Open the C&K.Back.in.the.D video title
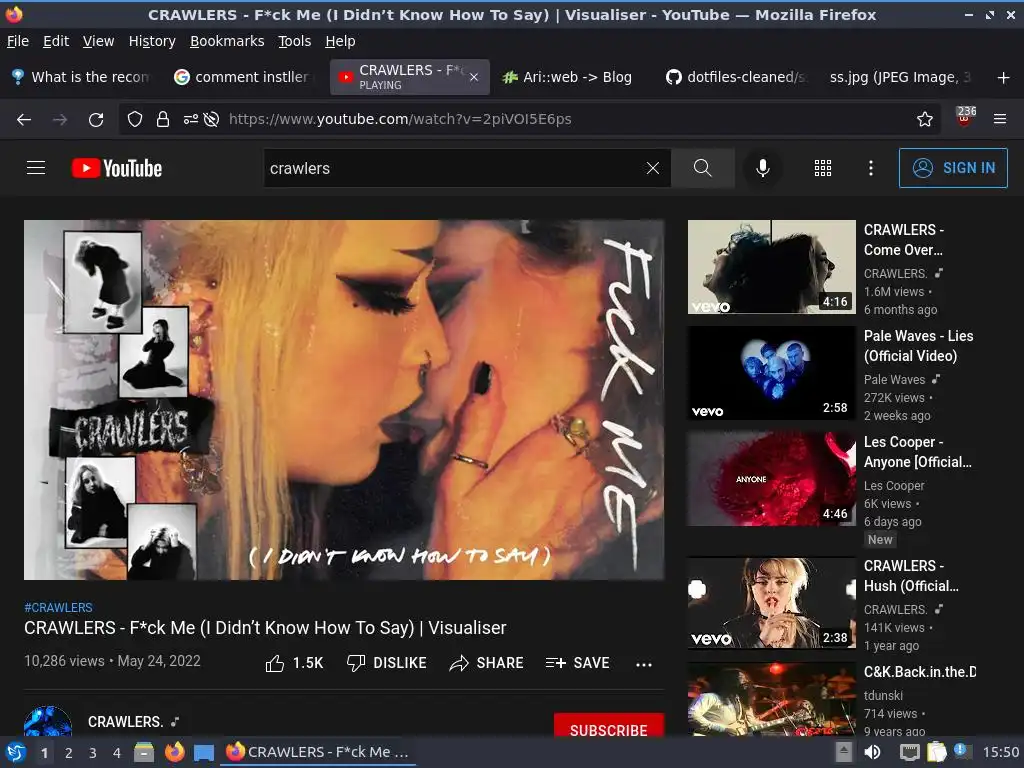The image size is (1024, 768). 920,672
